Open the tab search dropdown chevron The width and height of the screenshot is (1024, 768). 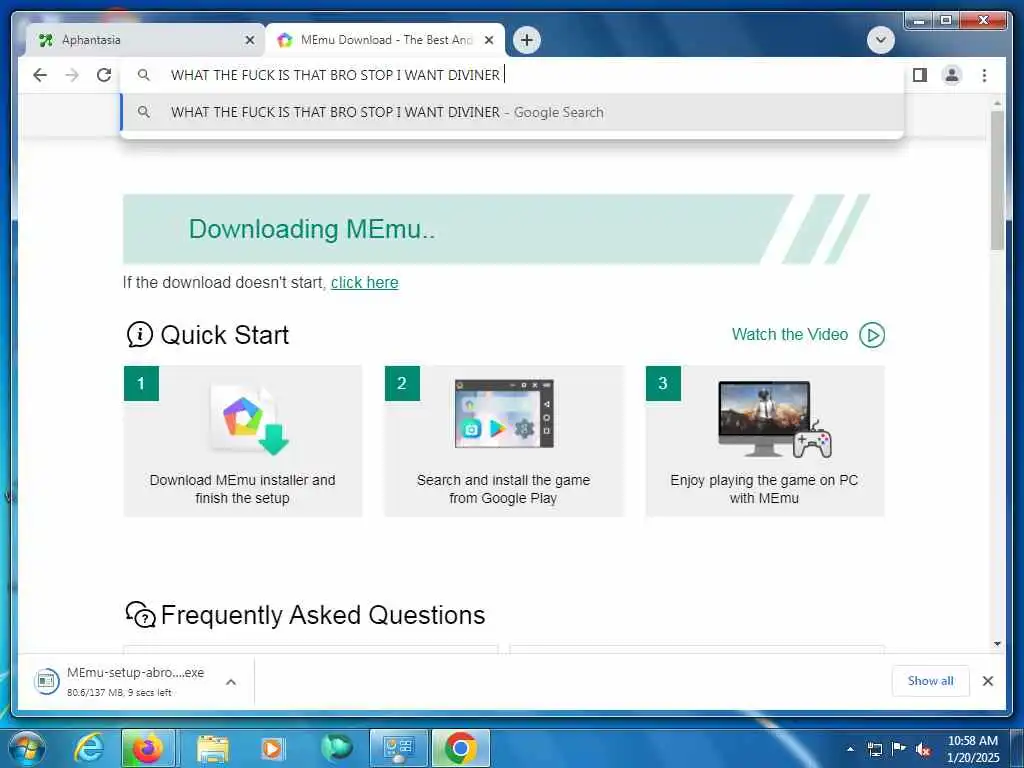click(880, 40)
